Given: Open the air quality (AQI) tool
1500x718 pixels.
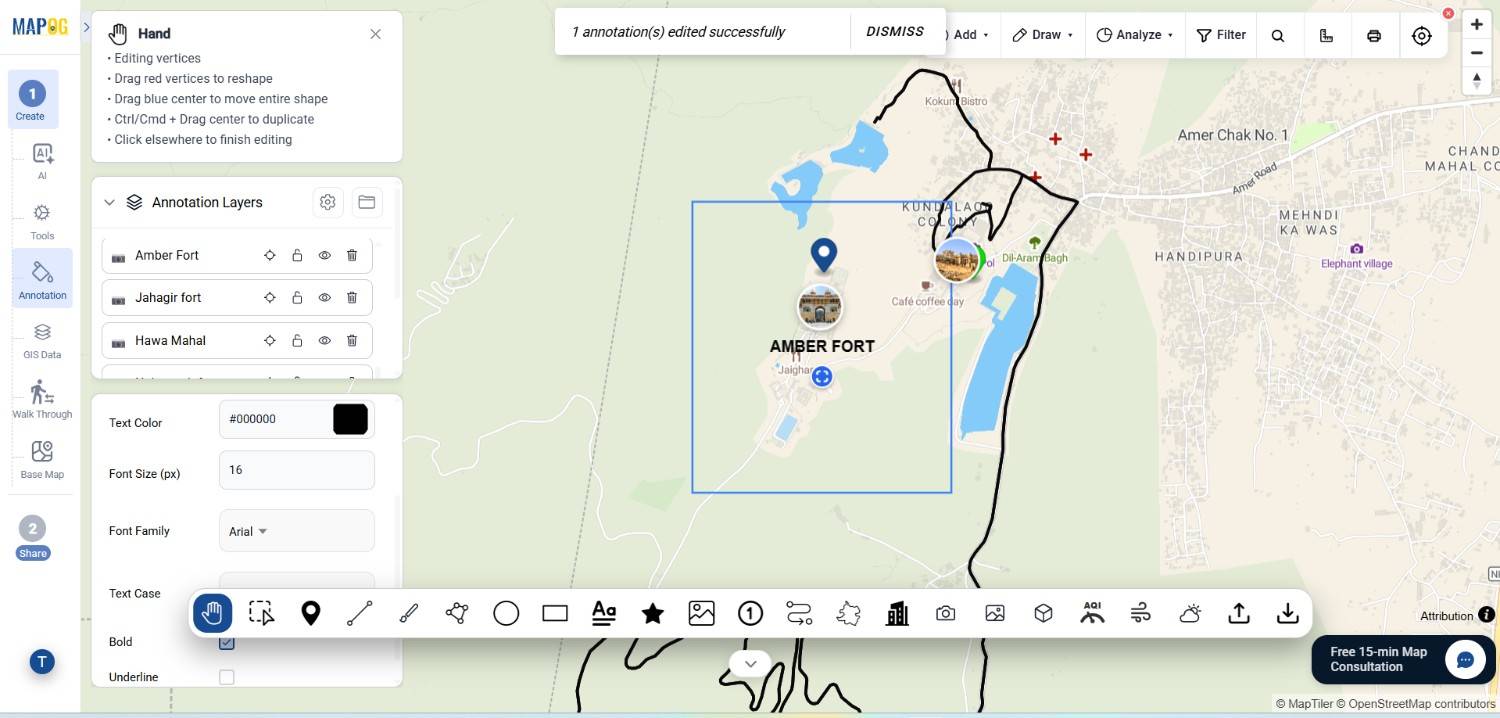Looking at the screenshot, I should [1092, 613].
